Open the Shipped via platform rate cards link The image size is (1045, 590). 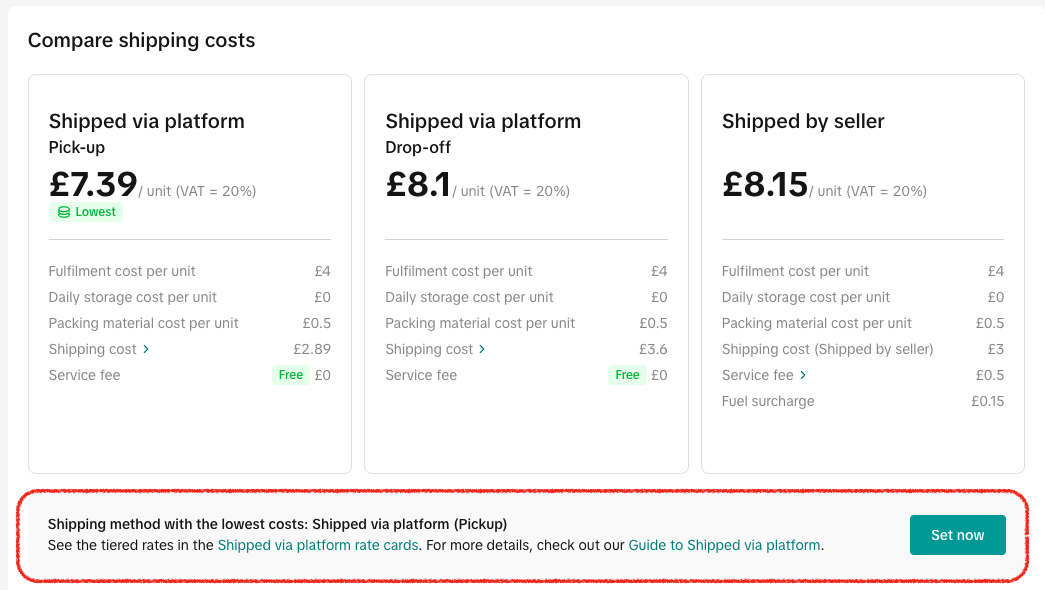(x=317, y=545)
